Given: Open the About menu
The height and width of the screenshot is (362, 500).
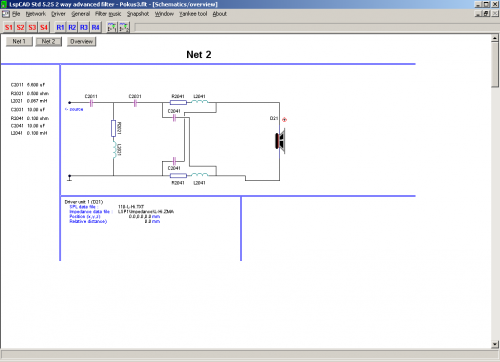Looking at the screenshot, I should point(220,14).
